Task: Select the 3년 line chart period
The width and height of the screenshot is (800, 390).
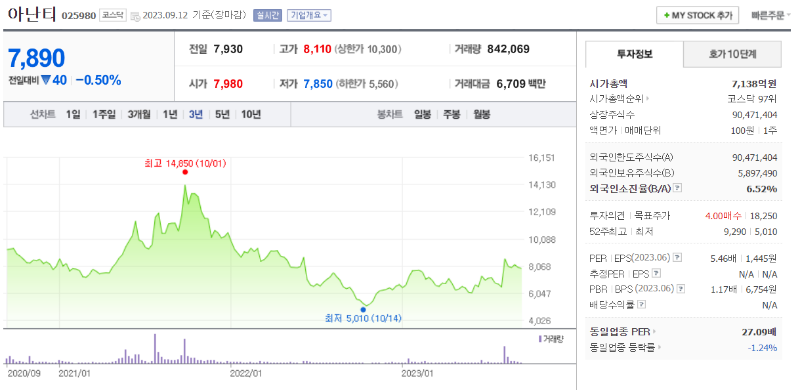Action: tap(196, 114)
